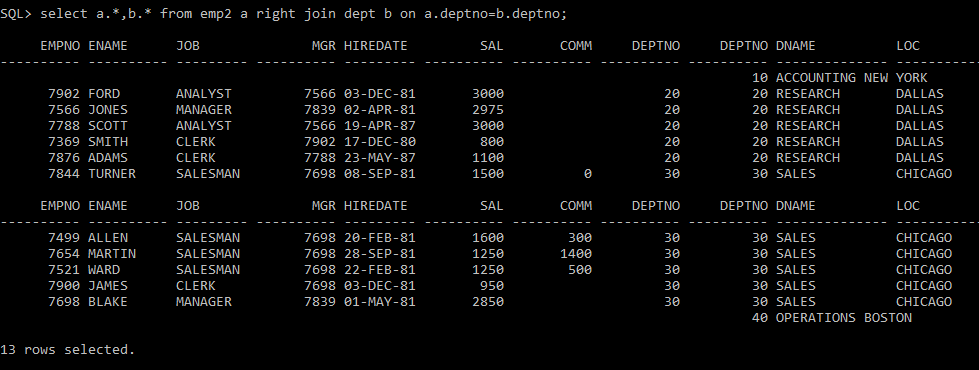
Task: Click JOB value CLERK in JAMES's row
Action: tap(195, 286)
